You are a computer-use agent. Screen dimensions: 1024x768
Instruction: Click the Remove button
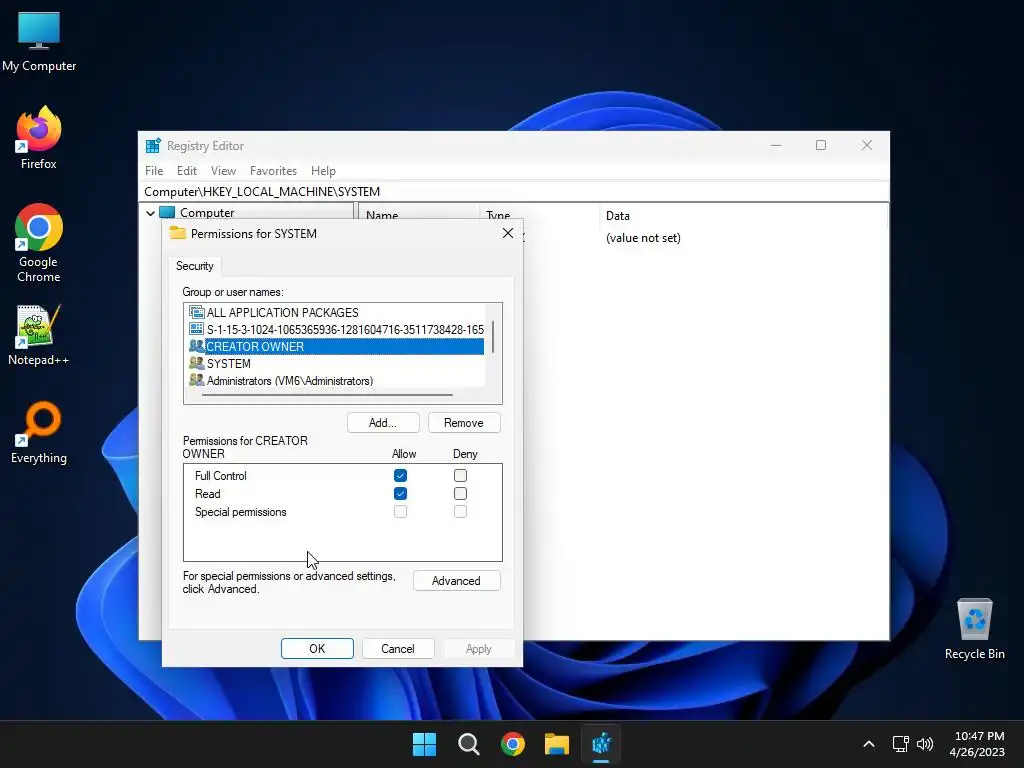tap(464, 423)
